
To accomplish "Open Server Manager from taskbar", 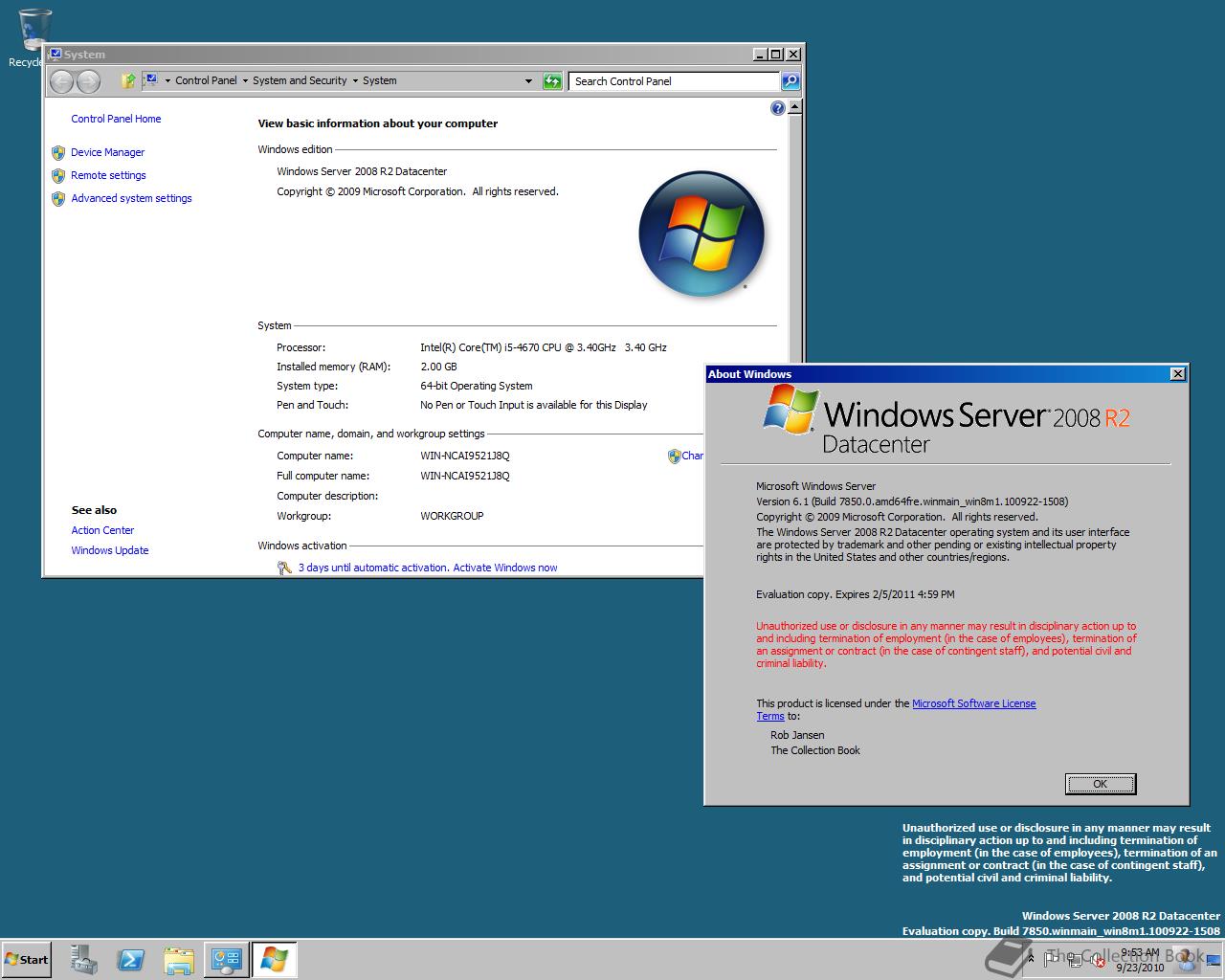I will point(84,960).
